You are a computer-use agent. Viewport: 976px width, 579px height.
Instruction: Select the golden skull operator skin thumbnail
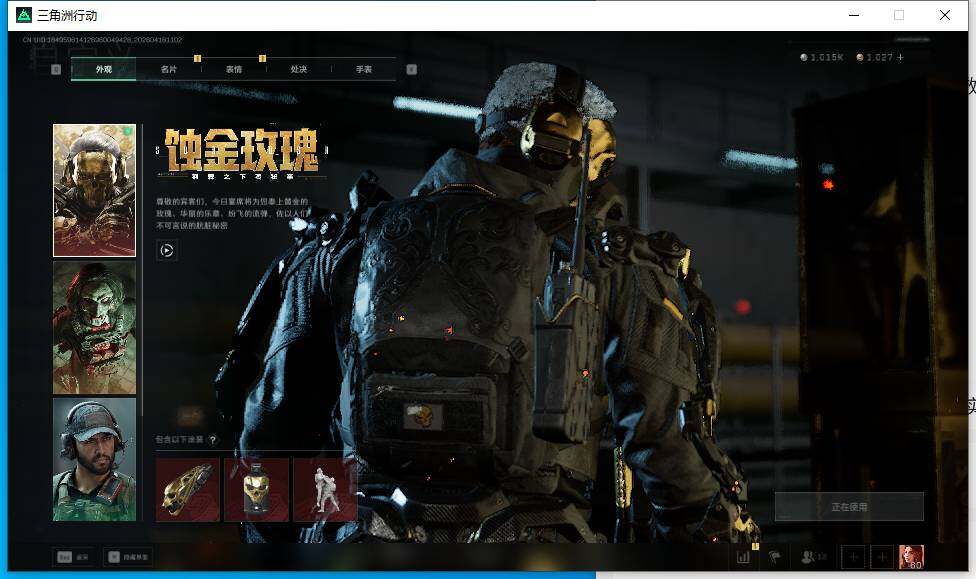point(95,191)
